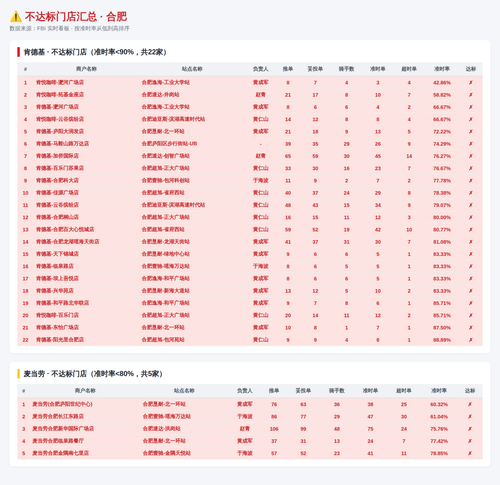Click the ✗ mark in the 74.29% row
The width and height of the screenshot is (500, 485).
click(x=471, y=144)
